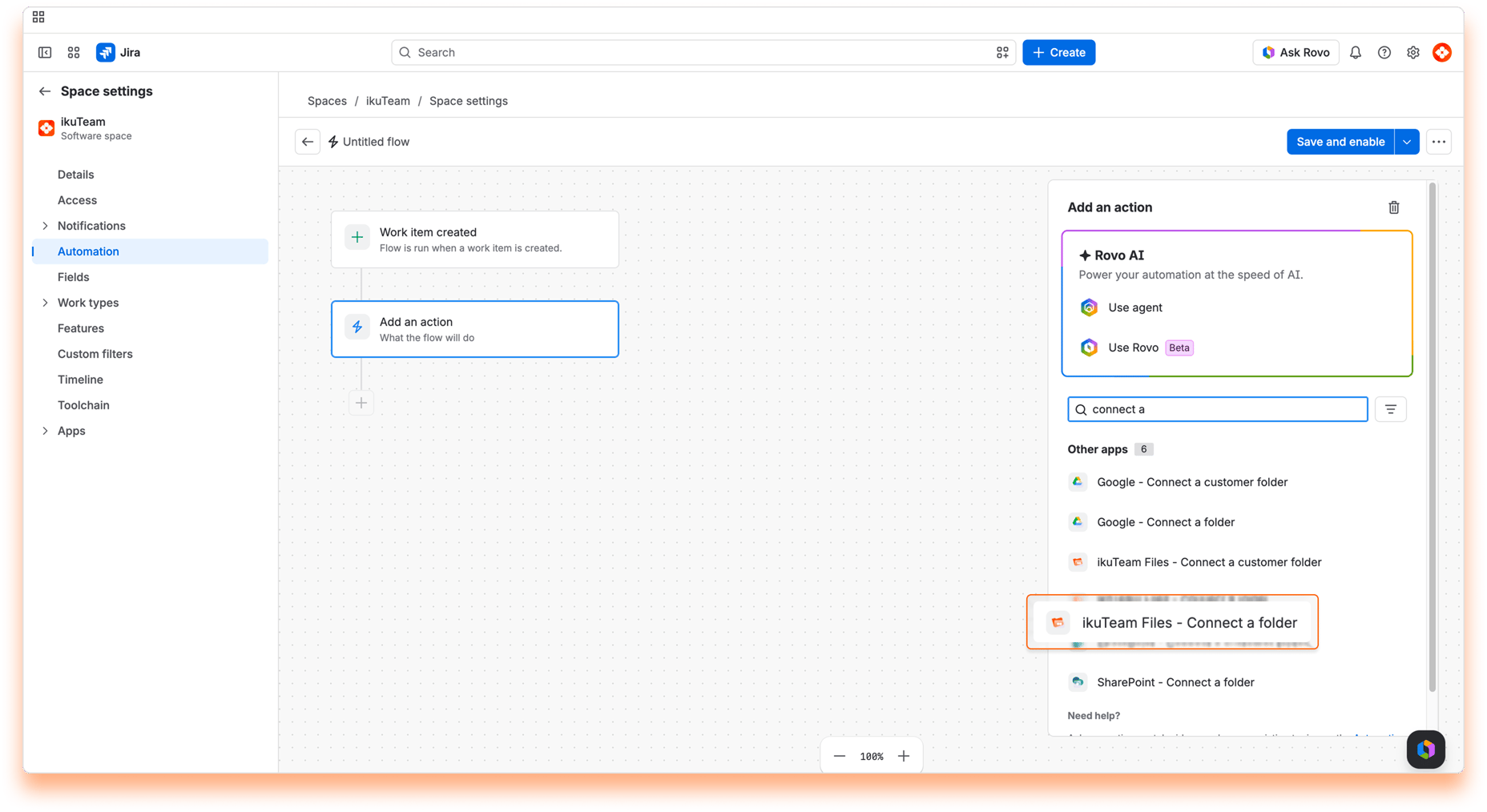Open Spaces breadcrumb link

327,101
